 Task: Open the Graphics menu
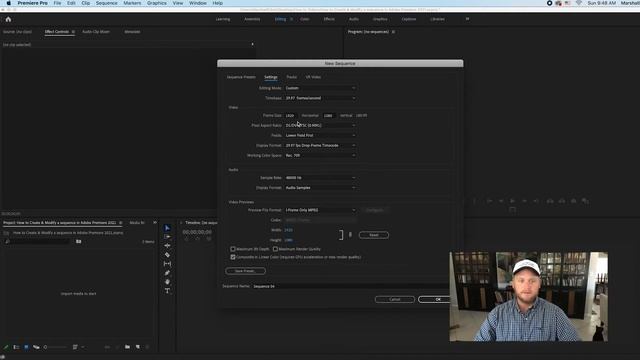click(x=157, y=3)
